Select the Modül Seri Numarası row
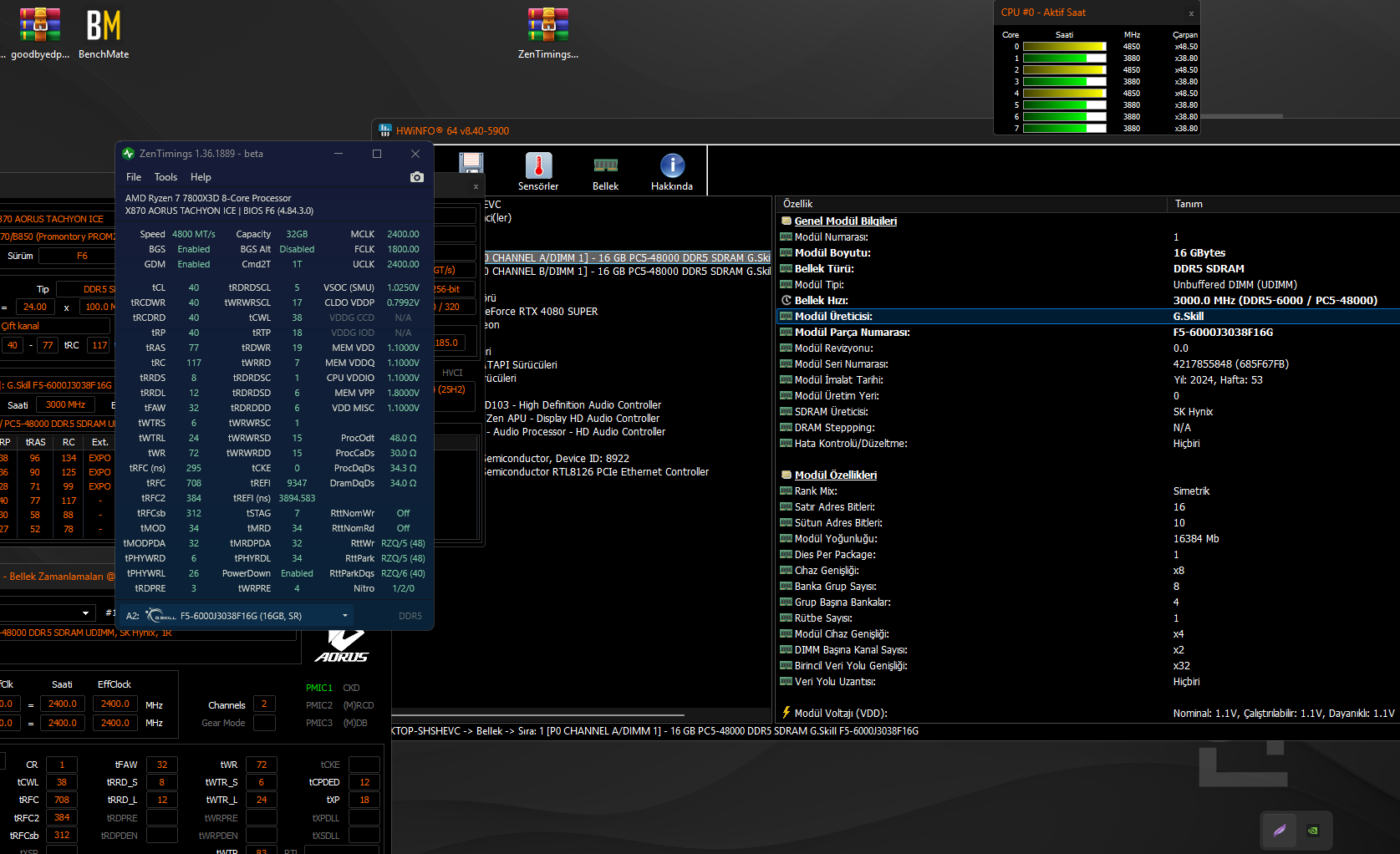The image size is (1400, 854). coord(1088,364)
